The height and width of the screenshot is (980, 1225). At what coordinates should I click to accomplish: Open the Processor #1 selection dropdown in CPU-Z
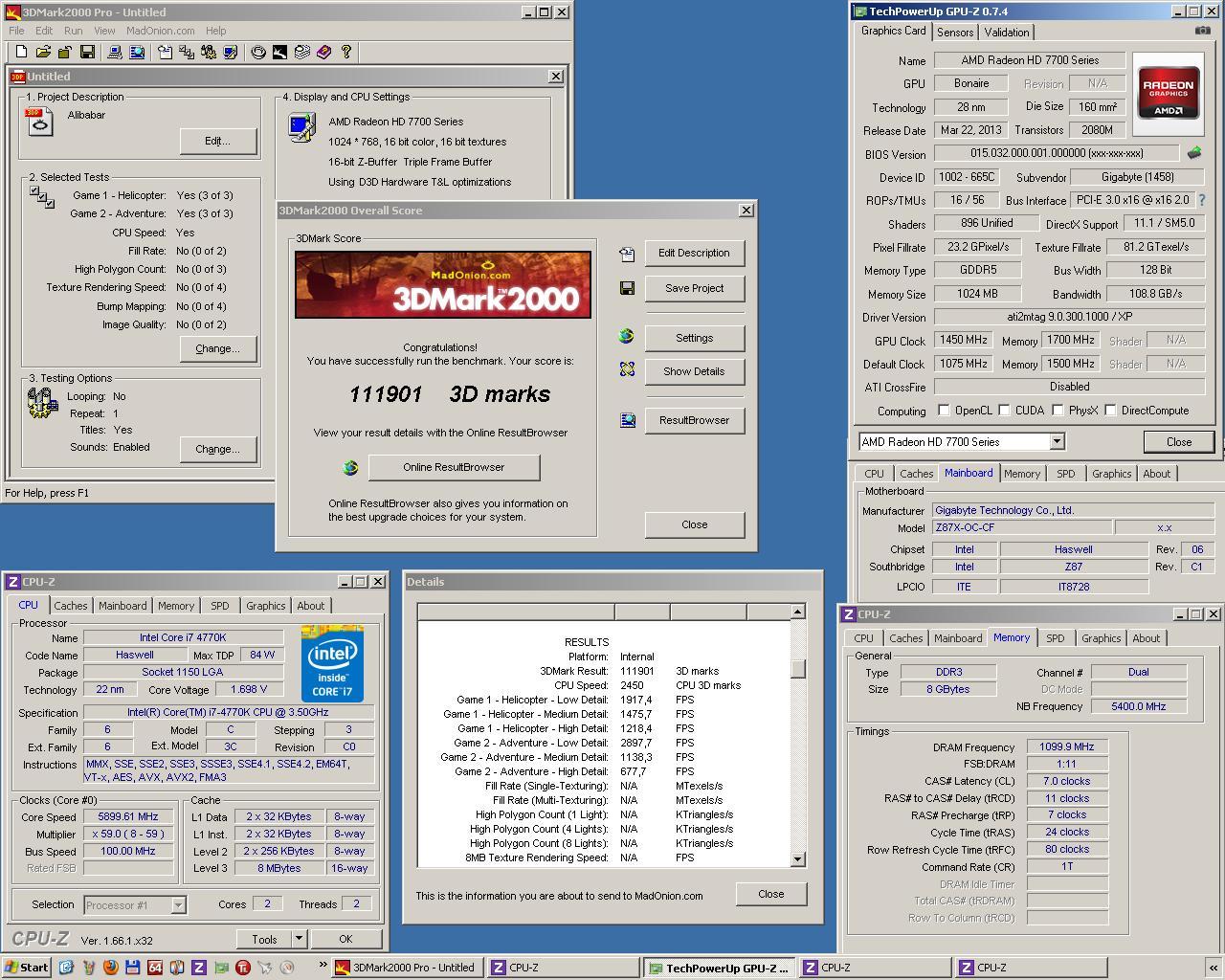point(178,904)
